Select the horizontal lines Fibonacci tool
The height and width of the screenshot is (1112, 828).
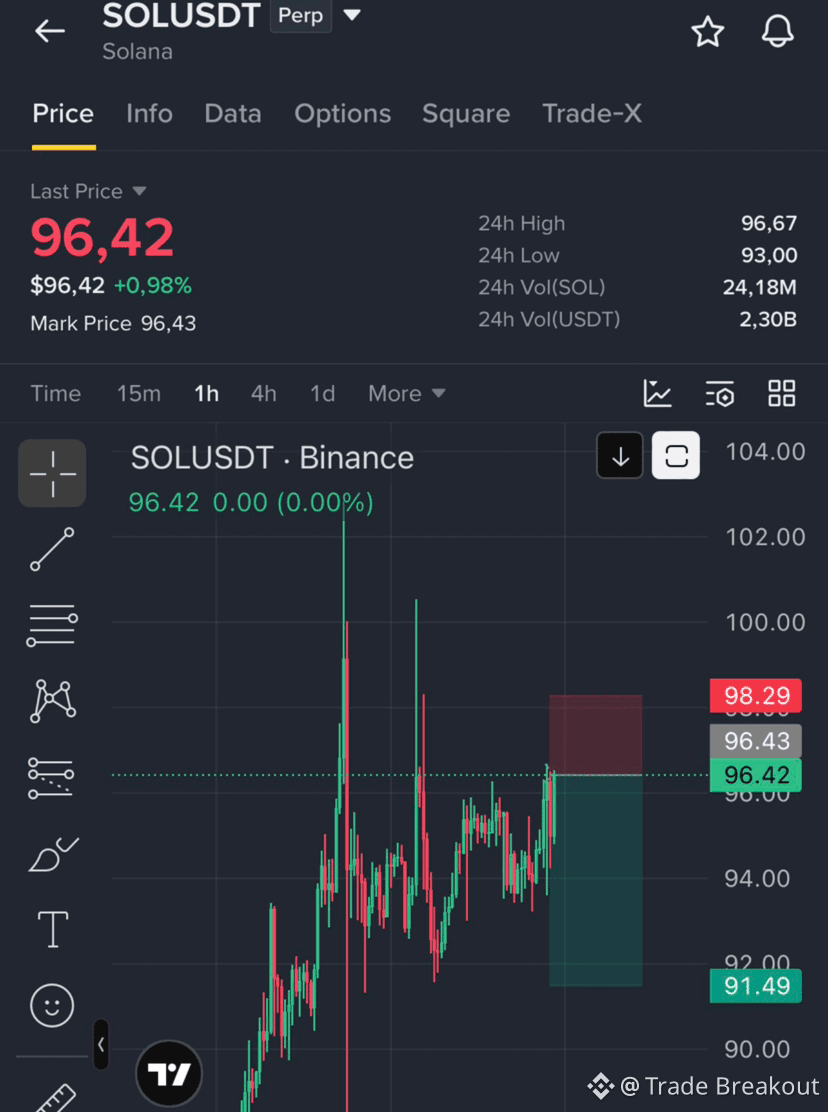pyautogui.click(x=52, y=626)
